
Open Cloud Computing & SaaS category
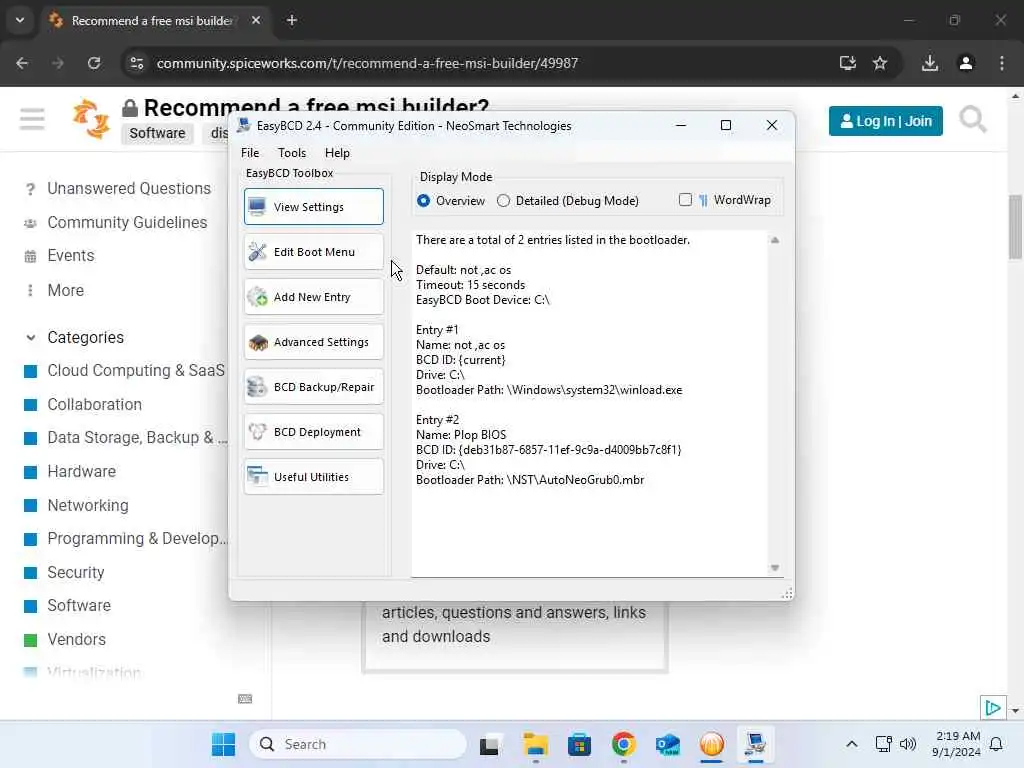click(x=136, y=370)
